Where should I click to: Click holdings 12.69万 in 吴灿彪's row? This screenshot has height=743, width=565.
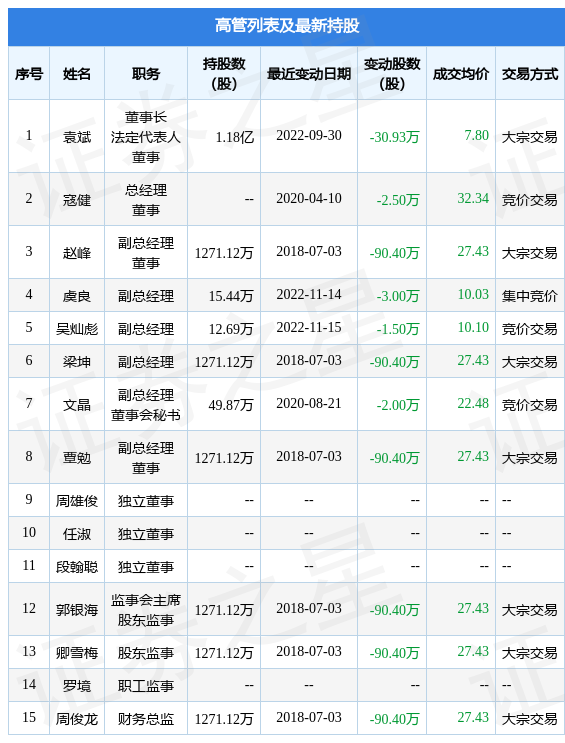pos(231,329)
